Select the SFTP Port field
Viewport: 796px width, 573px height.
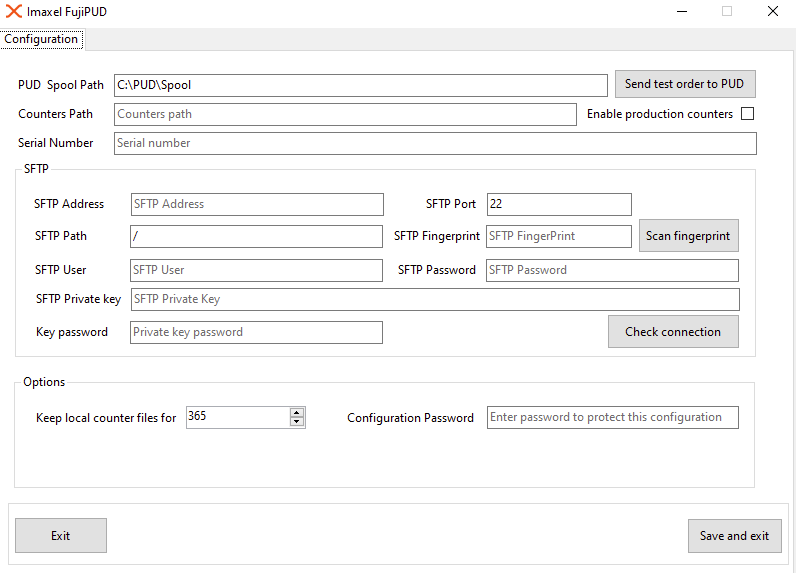(x=559, y=204)
